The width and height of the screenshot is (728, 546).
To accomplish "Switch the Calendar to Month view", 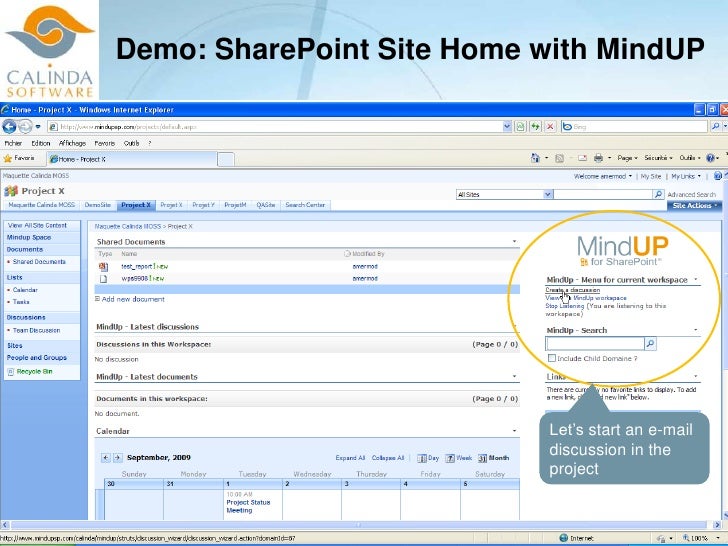I will point(494,458).
